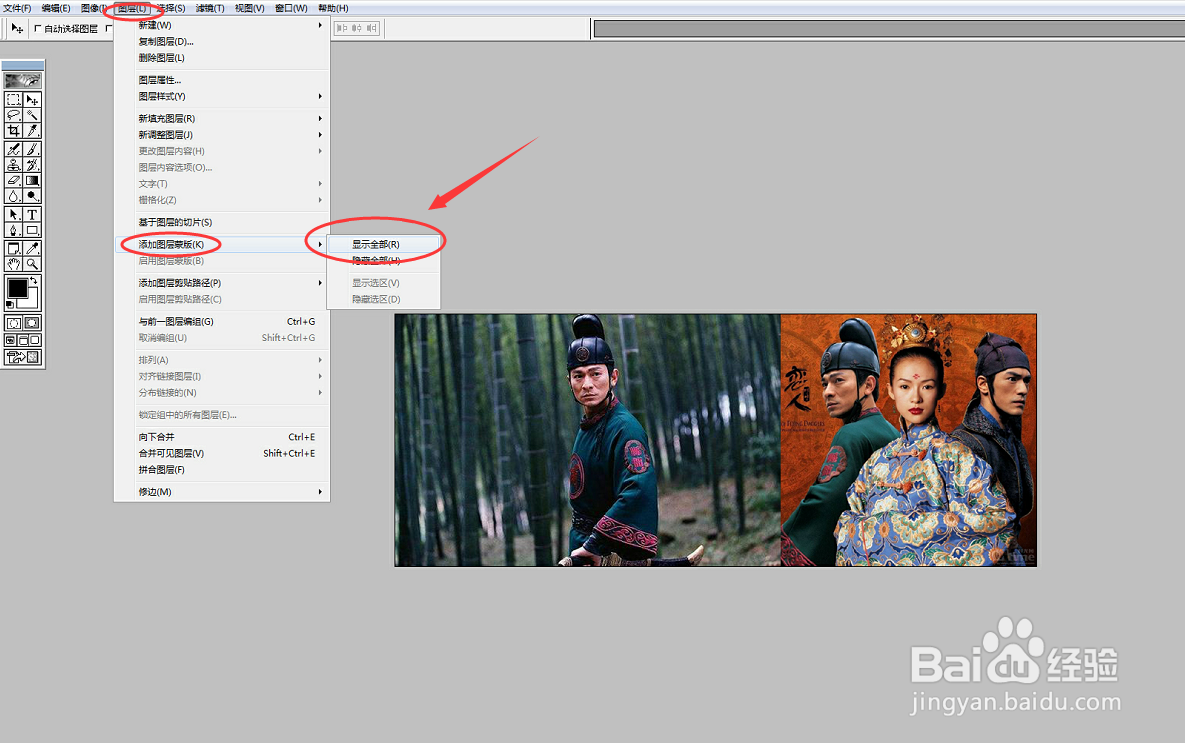Expand 排列(A) submenu
The height and width of the screenshot is (743, 1185).
(221, 360)
